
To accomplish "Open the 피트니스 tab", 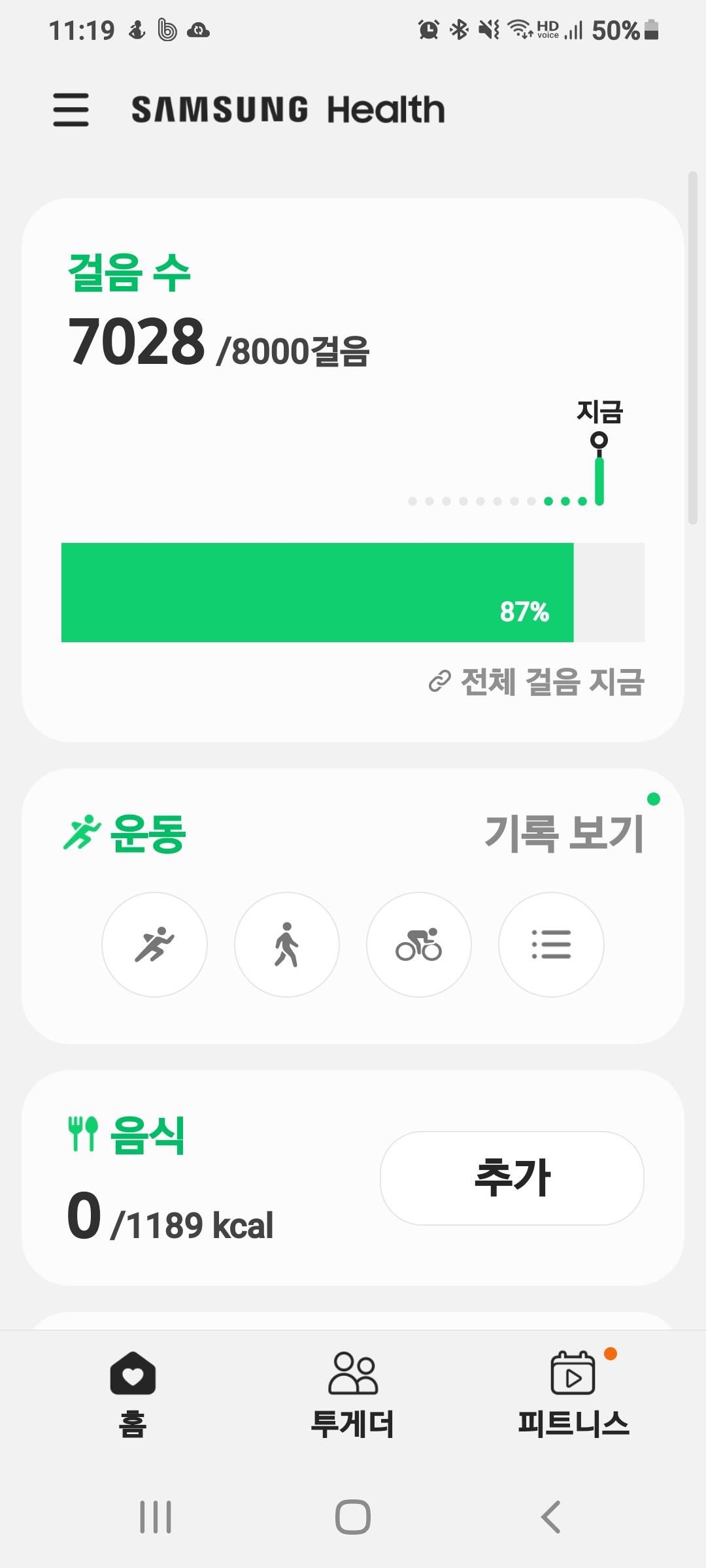I will click(573, 1394).
